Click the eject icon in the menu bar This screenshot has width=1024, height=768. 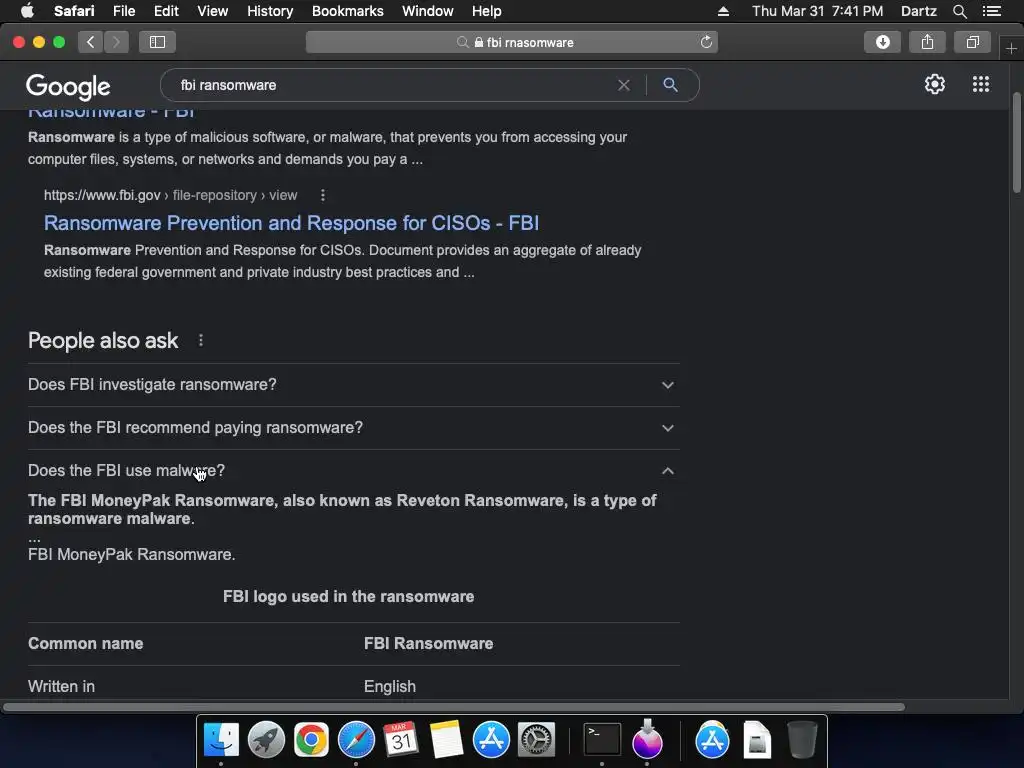[723, 11]
